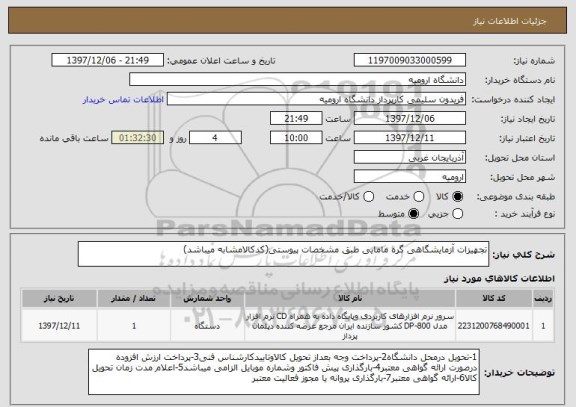Click the شماره نیاز field 1197009033000599
Viewport: 576px width, 407px height.
pyautogui.click(x=410, y=60)
